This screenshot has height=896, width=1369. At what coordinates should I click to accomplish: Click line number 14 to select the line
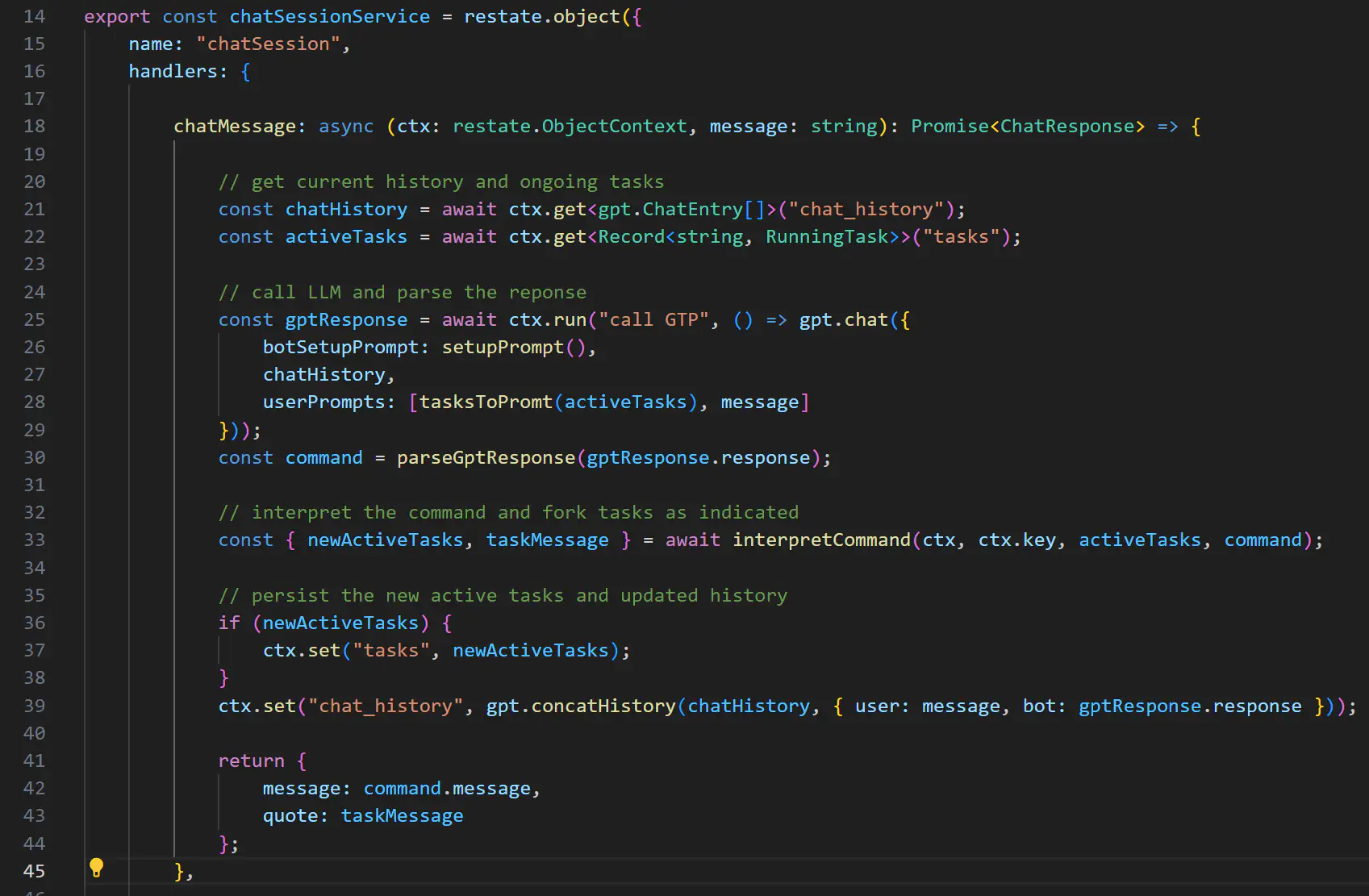34,16
